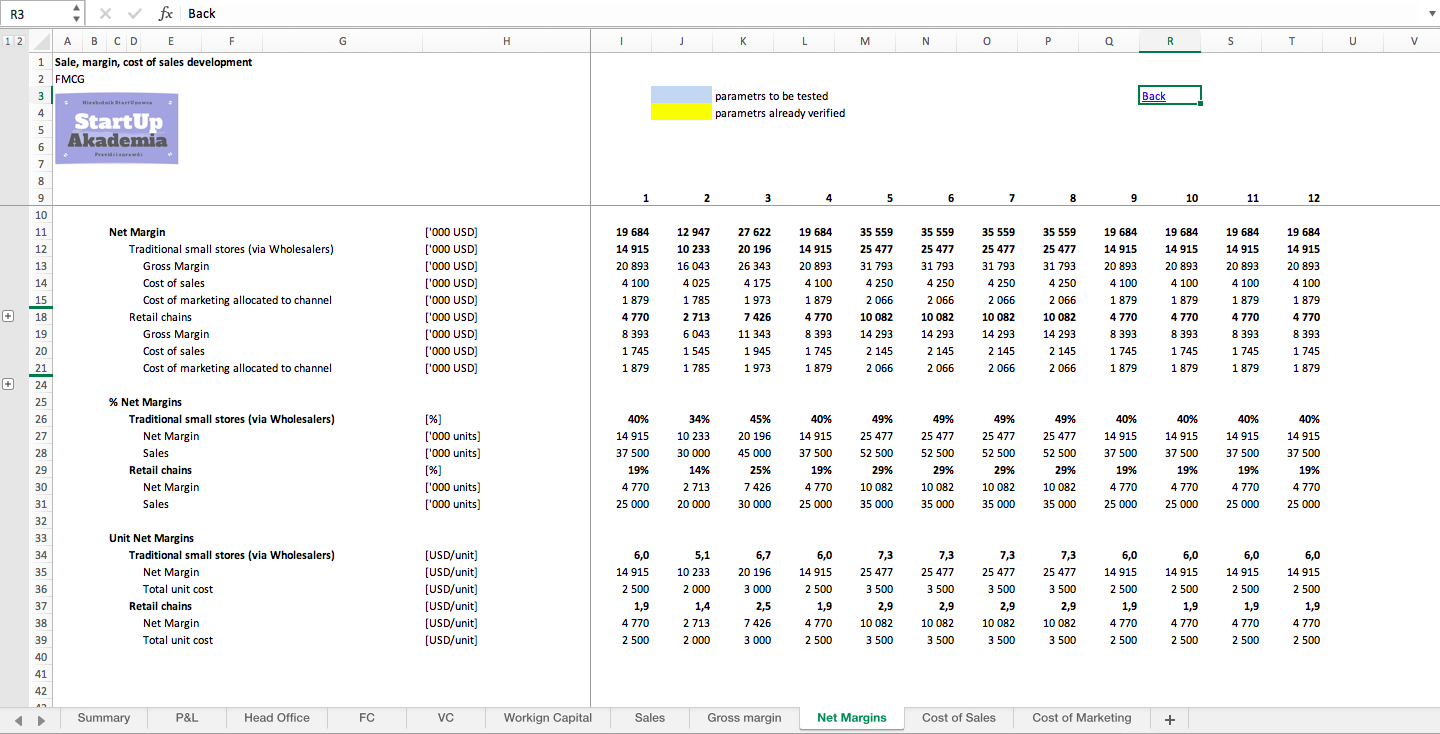Viewport: 1440px width, 734px height.
Task: Click the Name Box showing R3
Action: coord(37,13)
